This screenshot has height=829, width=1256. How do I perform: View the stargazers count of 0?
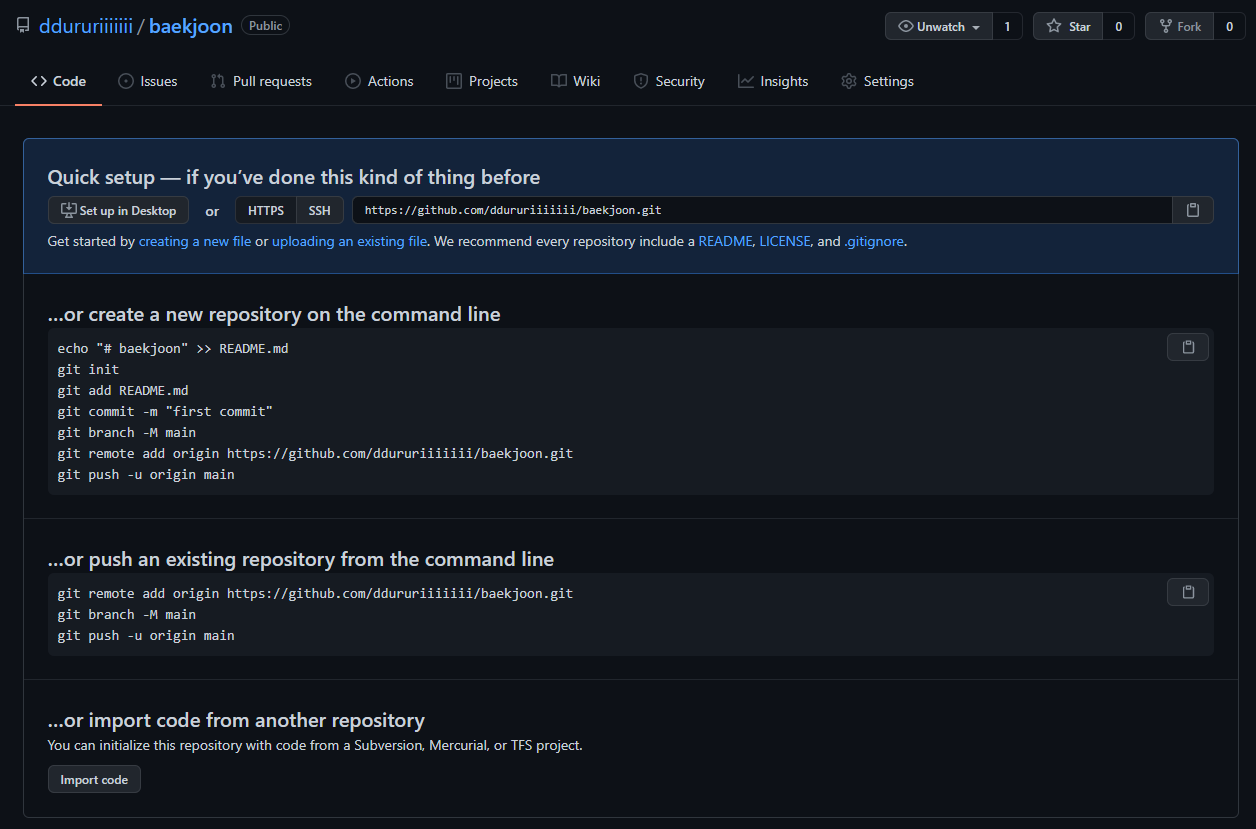pyautogui.click(x=1118, y=26)
